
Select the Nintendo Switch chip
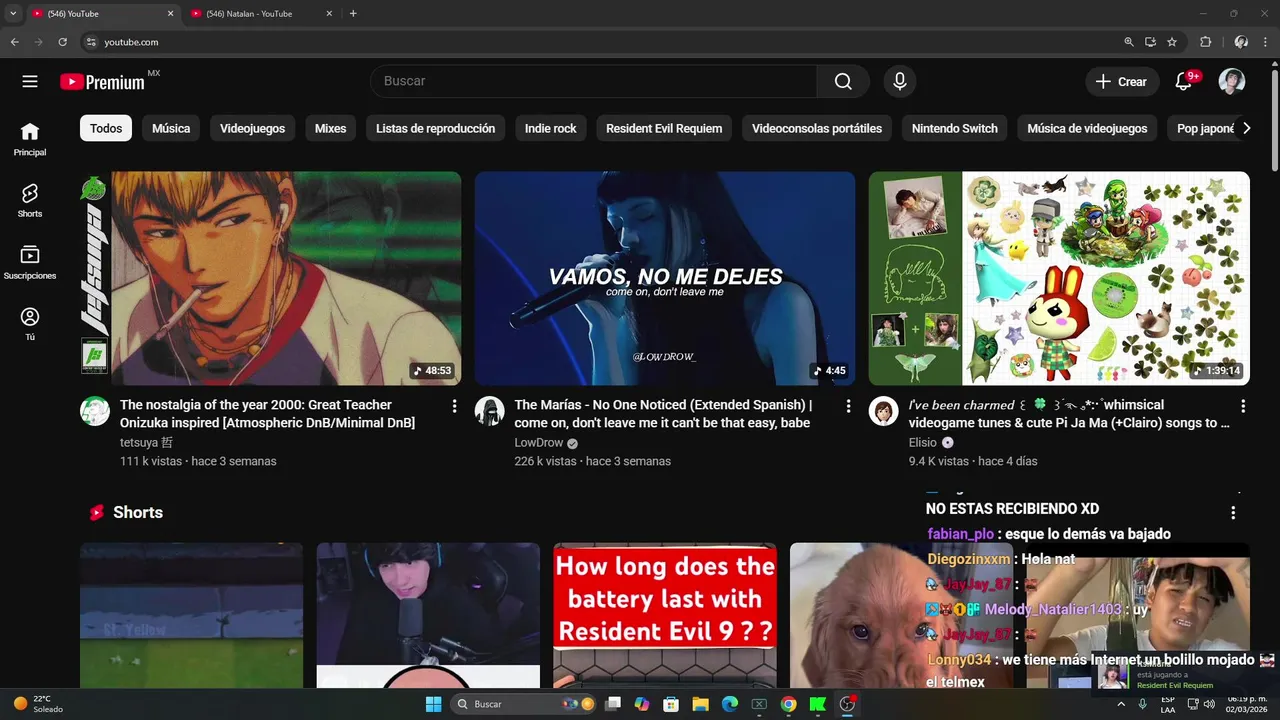(955, 128)
